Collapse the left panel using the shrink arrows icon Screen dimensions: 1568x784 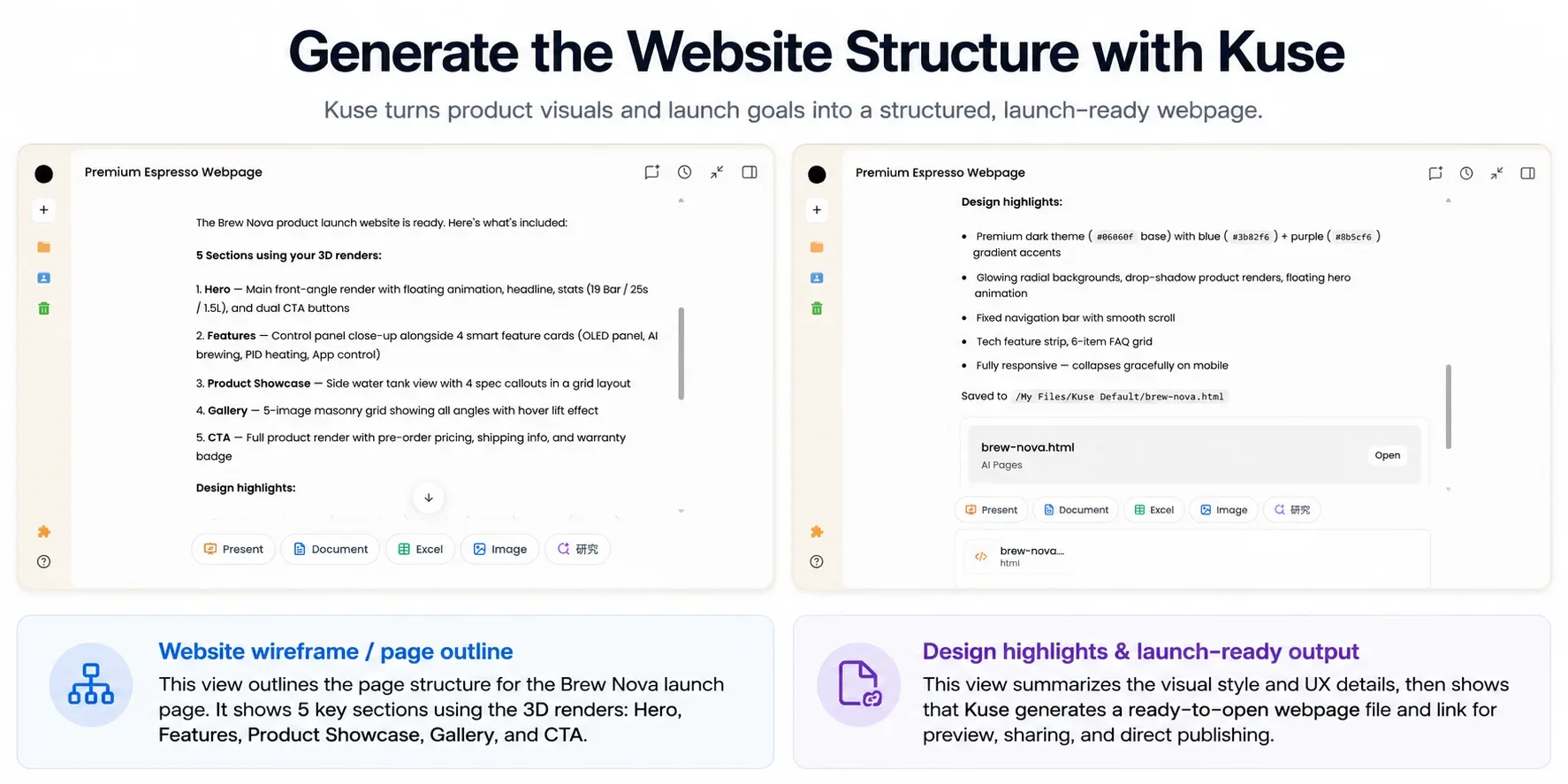717,172
